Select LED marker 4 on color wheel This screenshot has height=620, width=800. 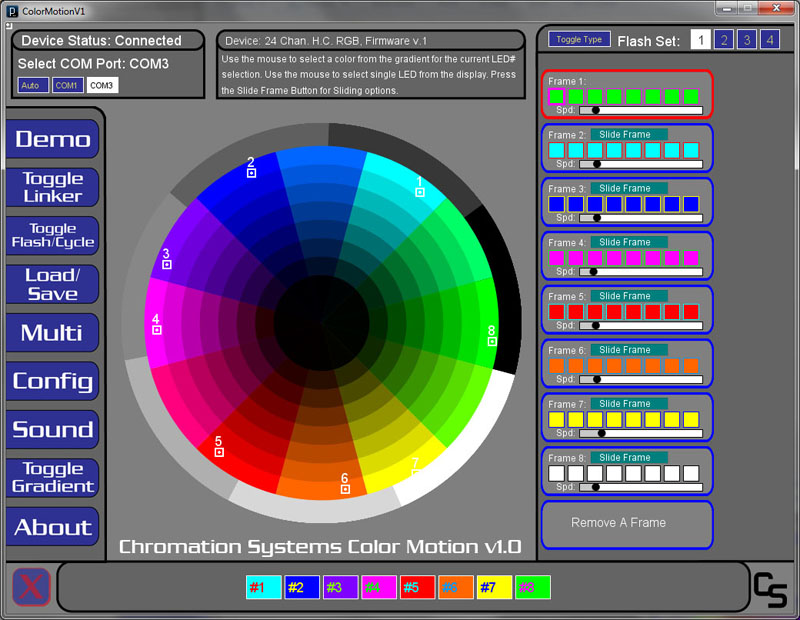(x=157, y=330)
